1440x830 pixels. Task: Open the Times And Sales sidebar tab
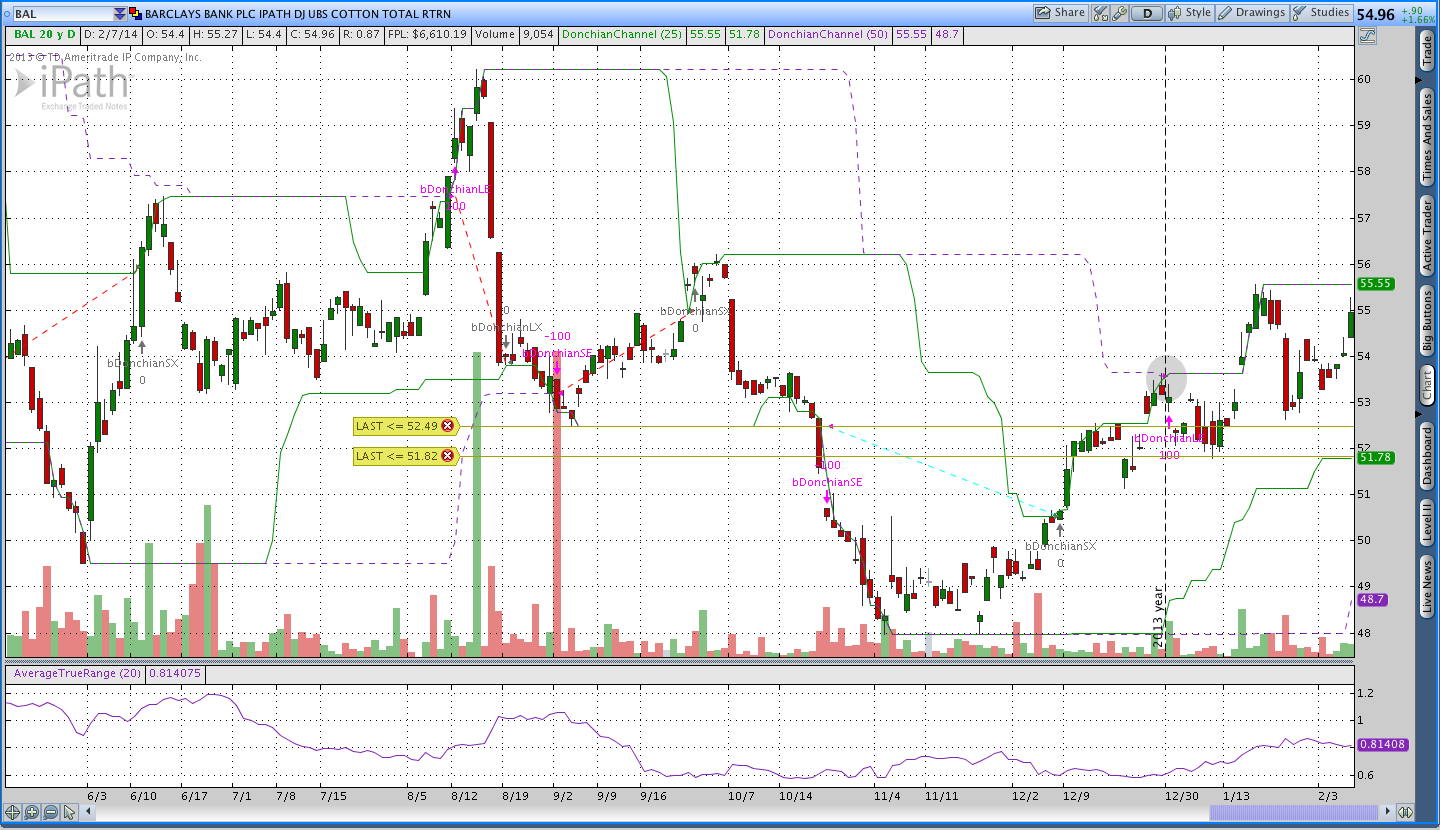[1427, 136]
